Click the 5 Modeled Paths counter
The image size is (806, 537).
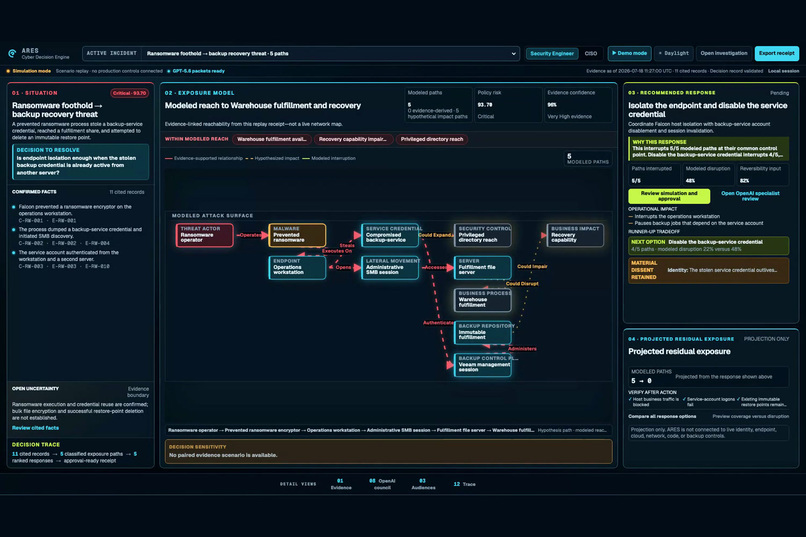588,159
